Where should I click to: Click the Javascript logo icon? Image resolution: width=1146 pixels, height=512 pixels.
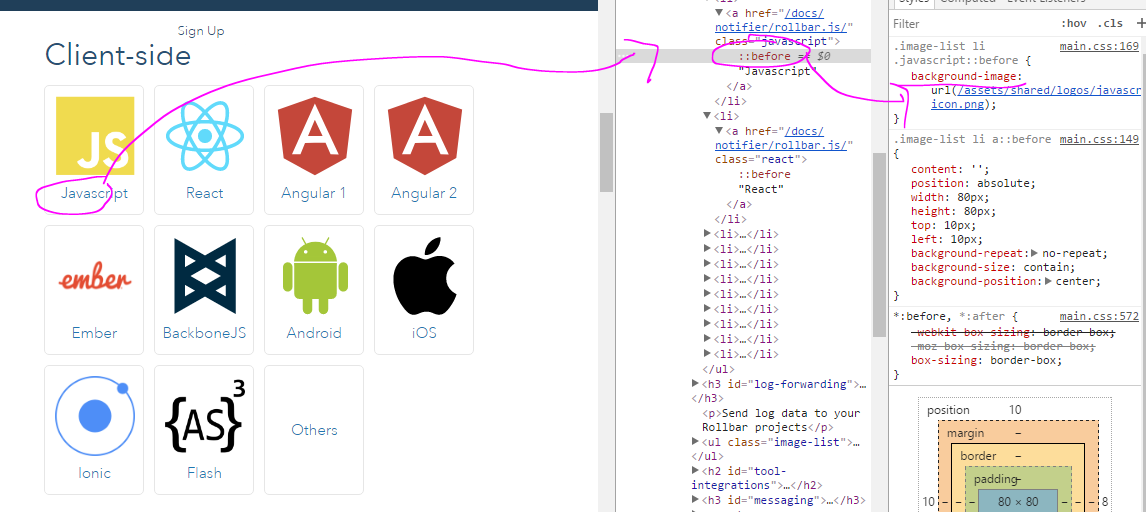coord(95,135)
